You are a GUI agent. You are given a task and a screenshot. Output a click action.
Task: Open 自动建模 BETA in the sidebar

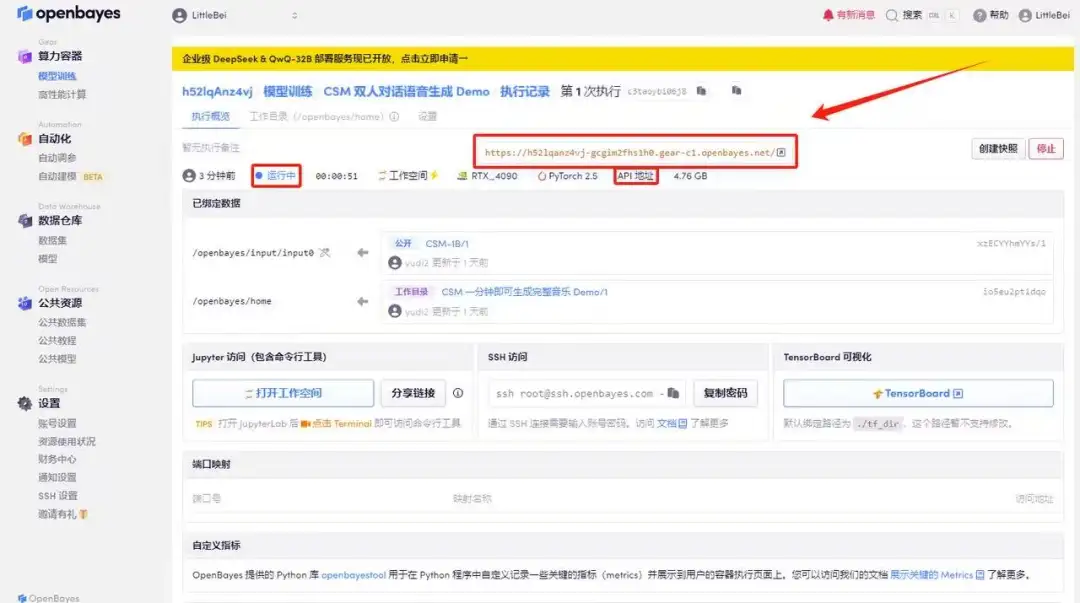[x=70, y=176]
